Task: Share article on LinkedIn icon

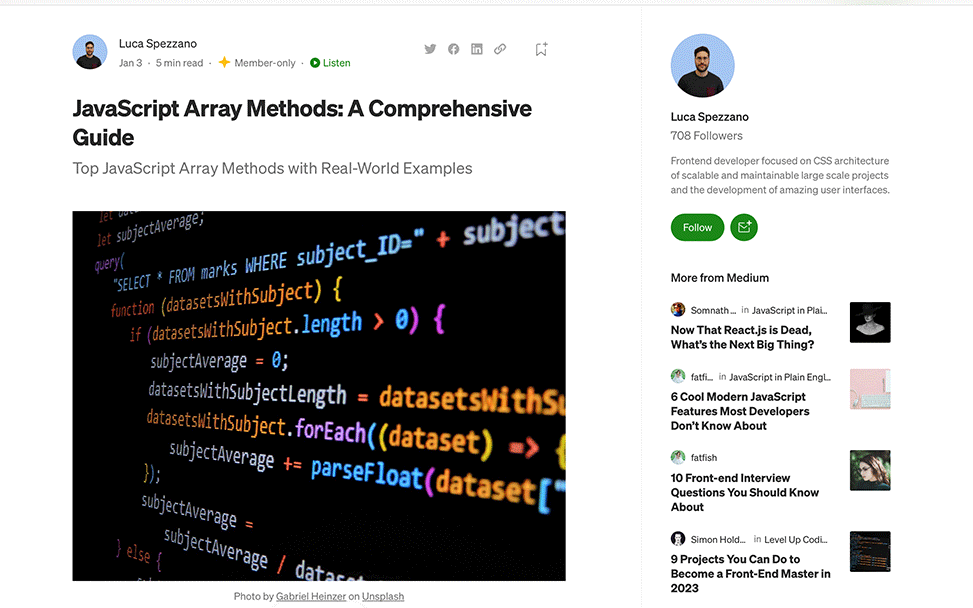Action: [477, 49]
